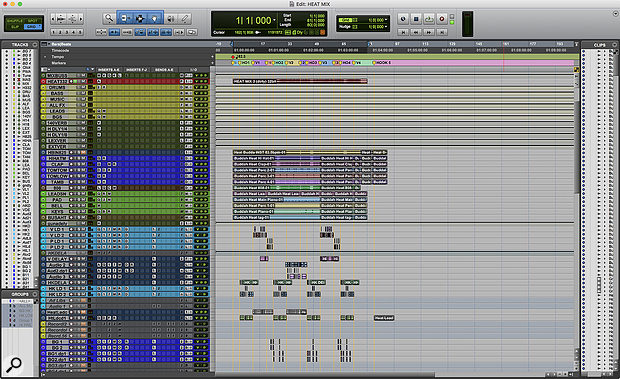Click the Sends A-E column header
Viewport: 620px width, 379px height.
coord(164,70)
